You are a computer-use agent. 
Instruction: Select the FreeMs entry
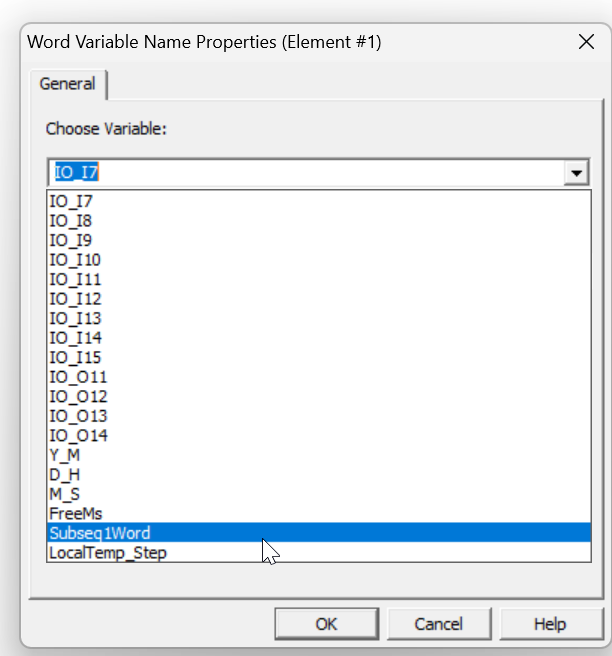[319, 513]
